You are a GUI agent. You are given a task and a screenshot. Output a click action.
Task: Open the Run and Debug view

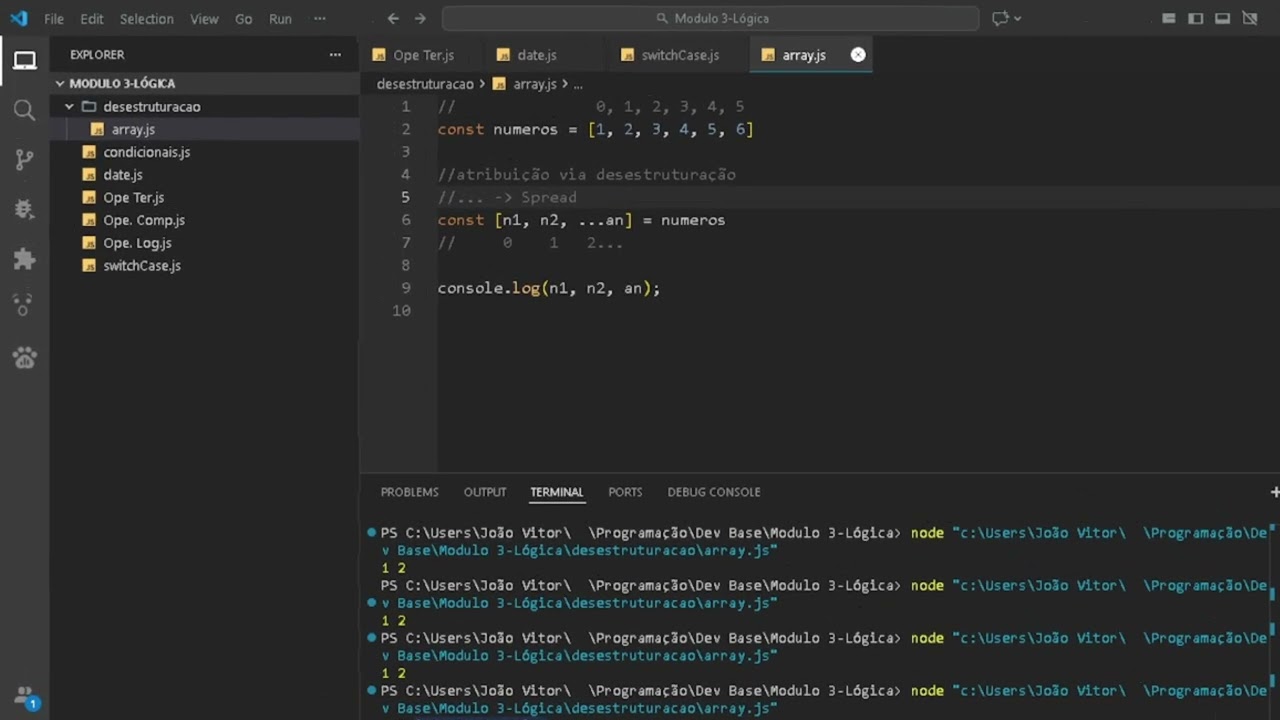tap(25, 209)
